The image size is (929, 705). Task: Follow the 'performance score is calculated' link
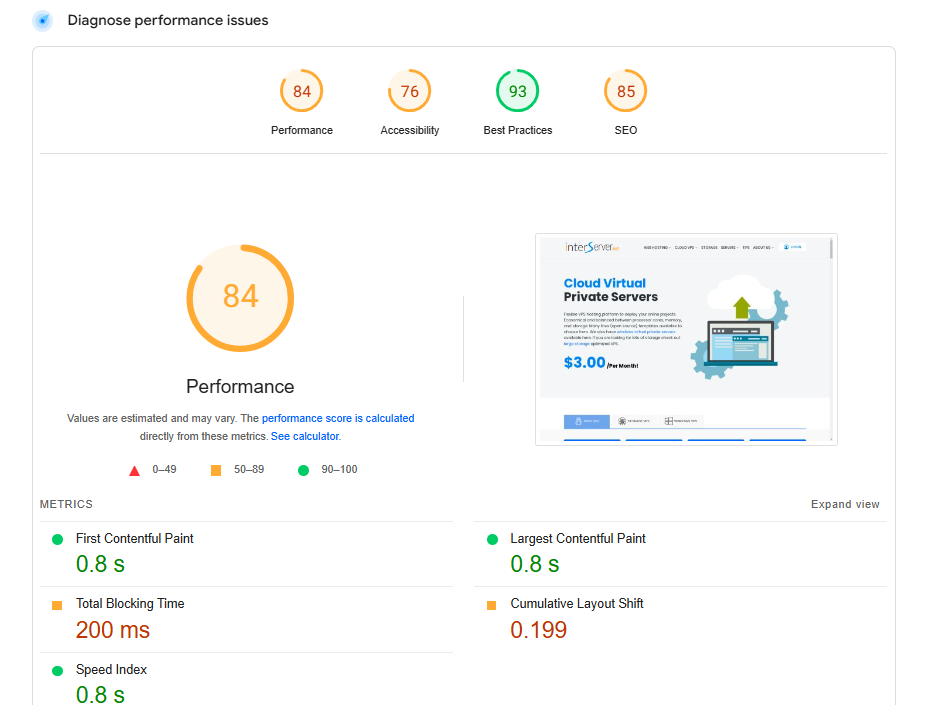[x=338, y=418]
